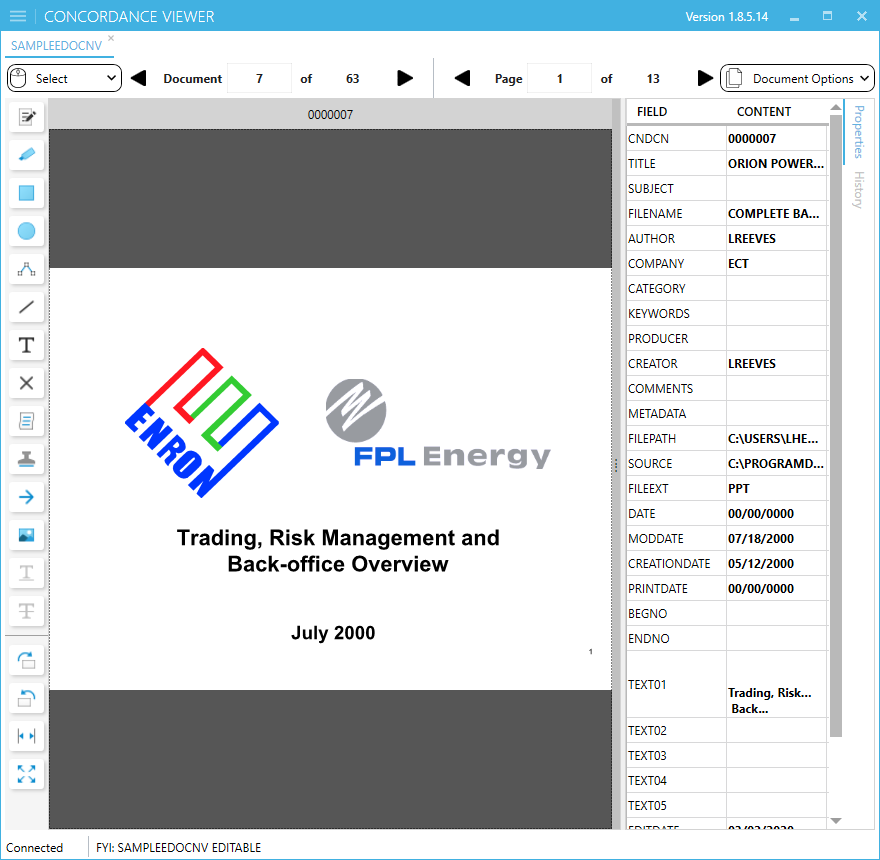Close the SAMPLEEDOCNV tab

tap(111, 38)
